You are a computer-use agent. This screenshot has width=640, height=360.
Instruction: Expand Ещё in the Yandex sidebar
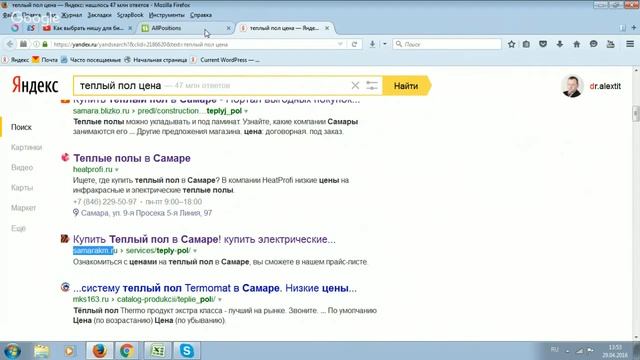click(18, 229)
